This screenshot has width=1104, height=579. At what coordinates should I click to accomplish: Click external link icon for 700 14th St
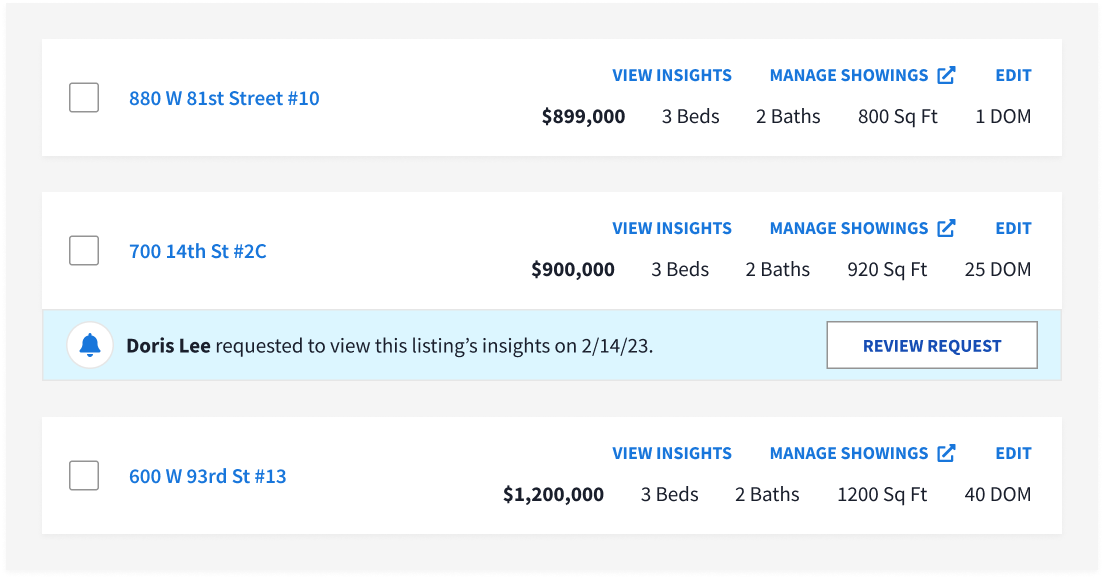[x=946, y=228]
